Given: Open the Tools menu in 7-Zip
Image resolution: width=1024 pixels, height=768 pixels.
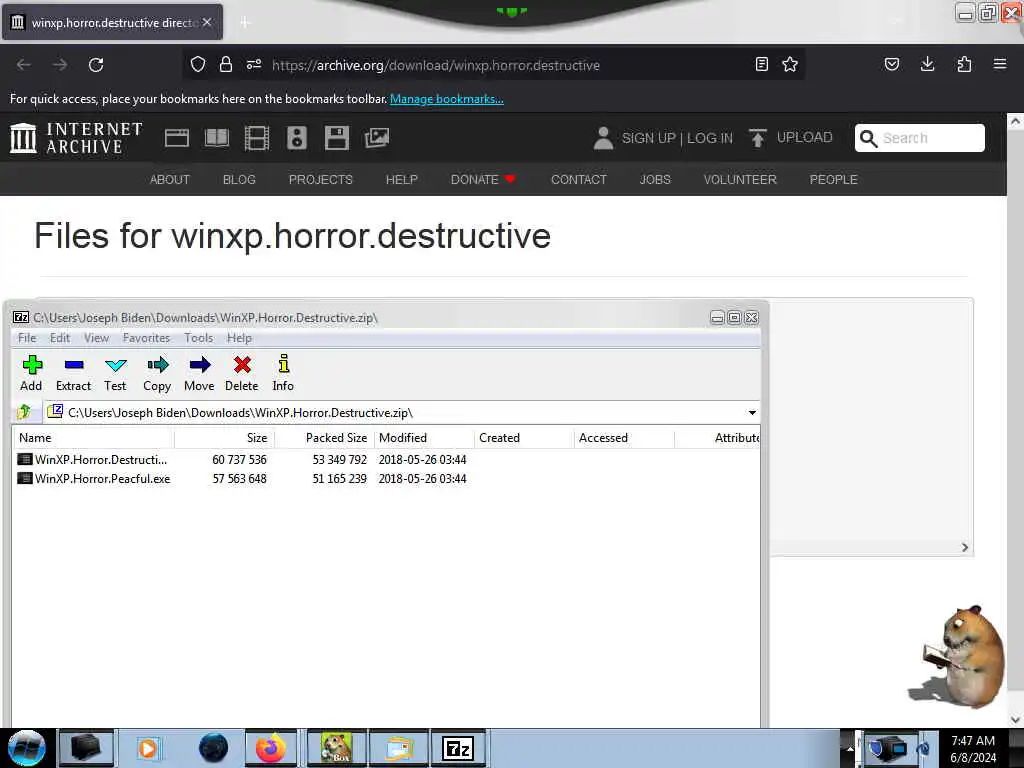Looking at the screenshot, I should [199, 338].
